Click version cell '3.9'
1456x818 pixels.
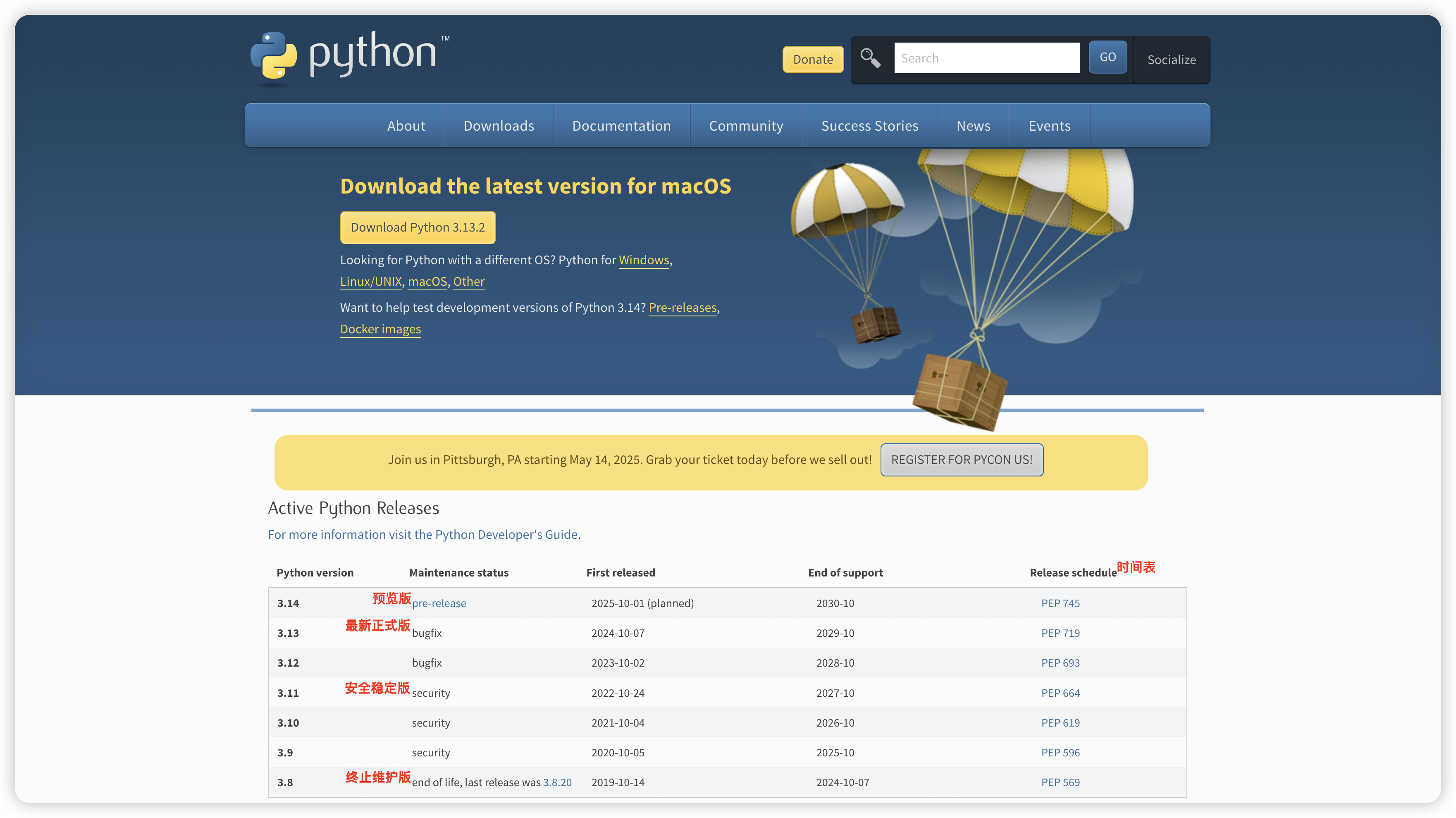click(x=285, y=752)
